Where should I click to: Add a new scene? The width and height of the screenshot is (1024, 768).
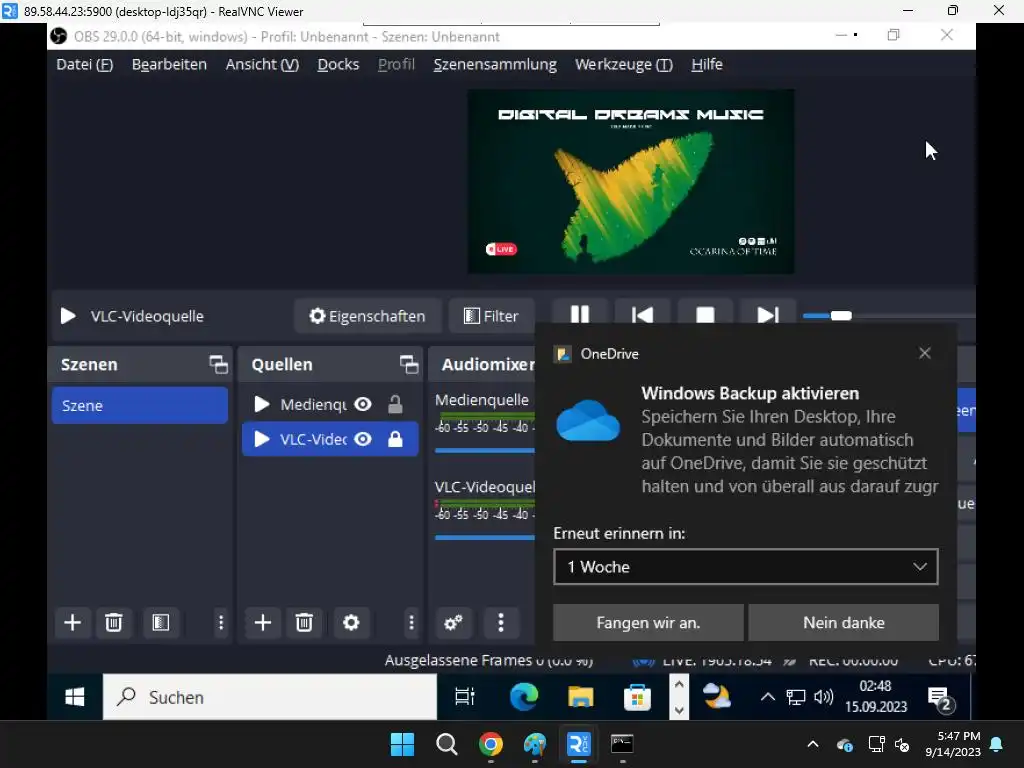tap(72, 622)
